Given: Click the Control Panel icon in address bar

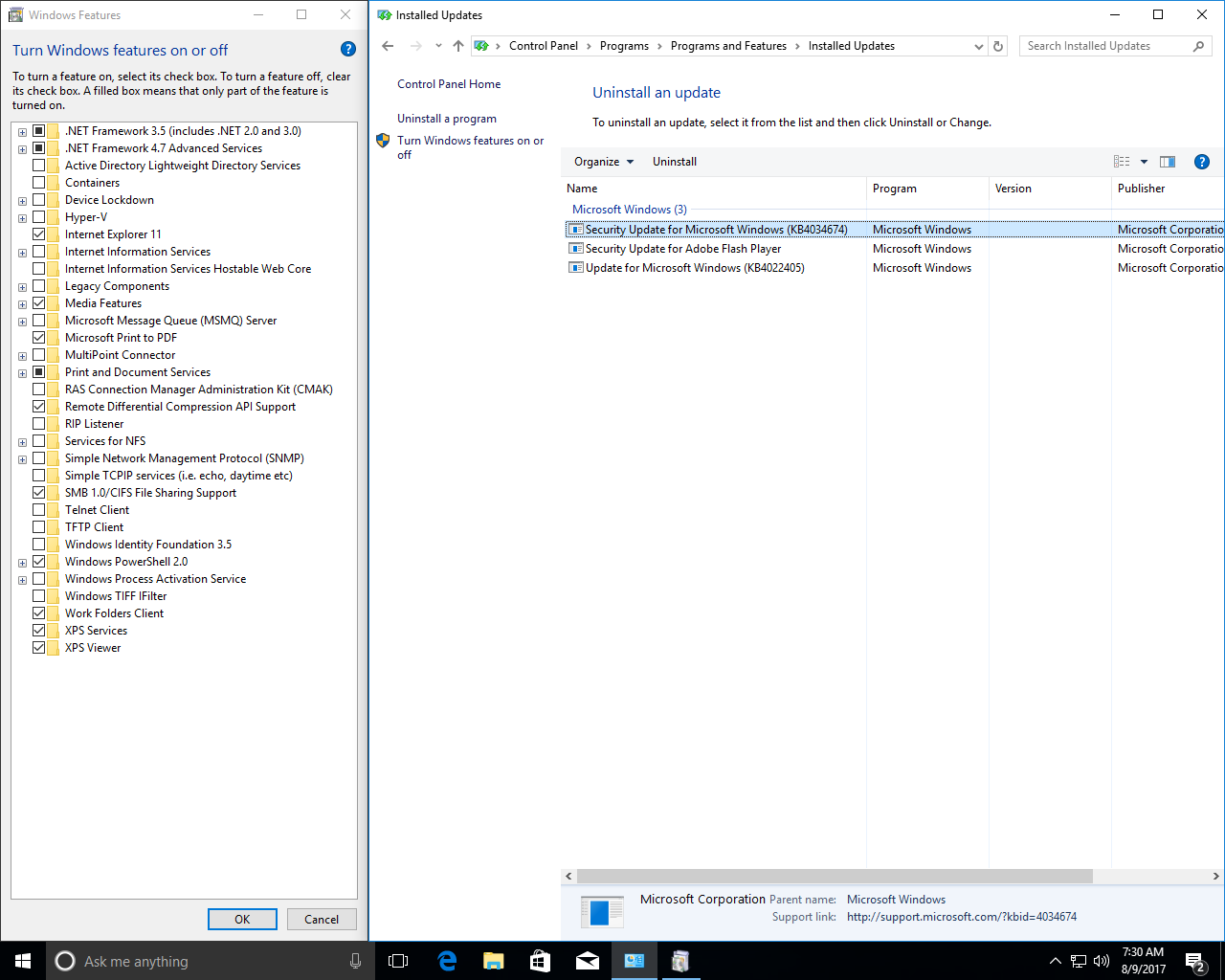Looking at the screenshot, I should click(x=481, y=46).
